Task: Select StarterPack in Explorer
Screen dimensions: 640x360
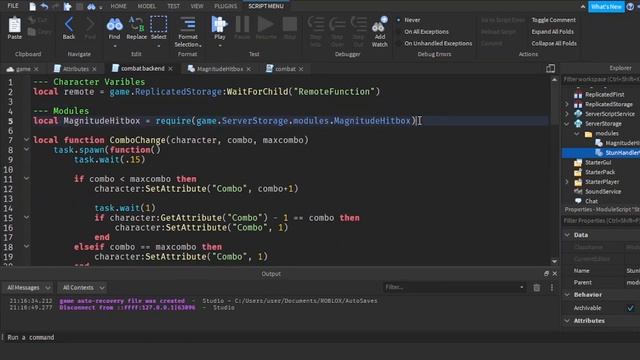Action: [x=600, y=172]
